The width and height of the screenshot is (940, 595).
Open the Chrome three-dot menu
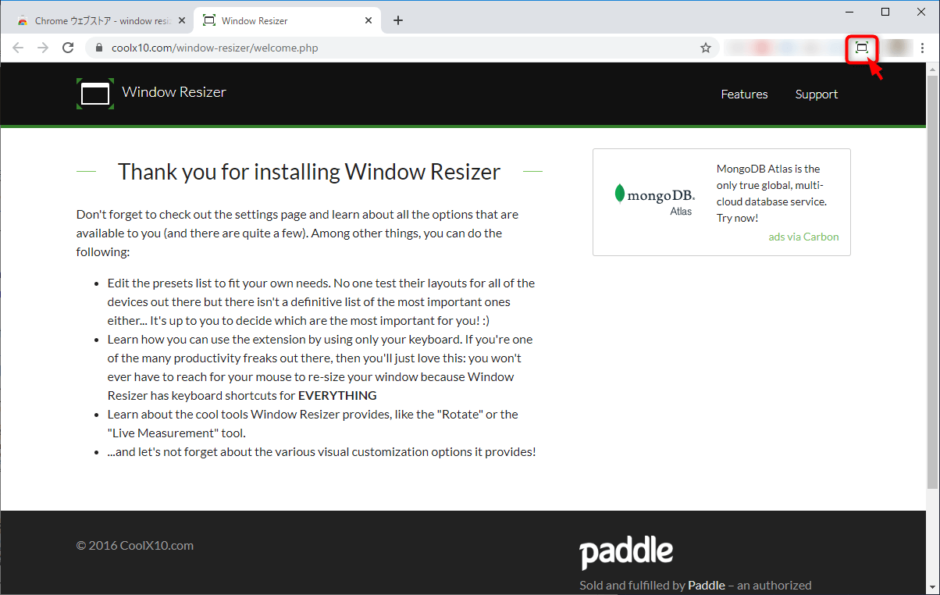click(x=922, y=47)
